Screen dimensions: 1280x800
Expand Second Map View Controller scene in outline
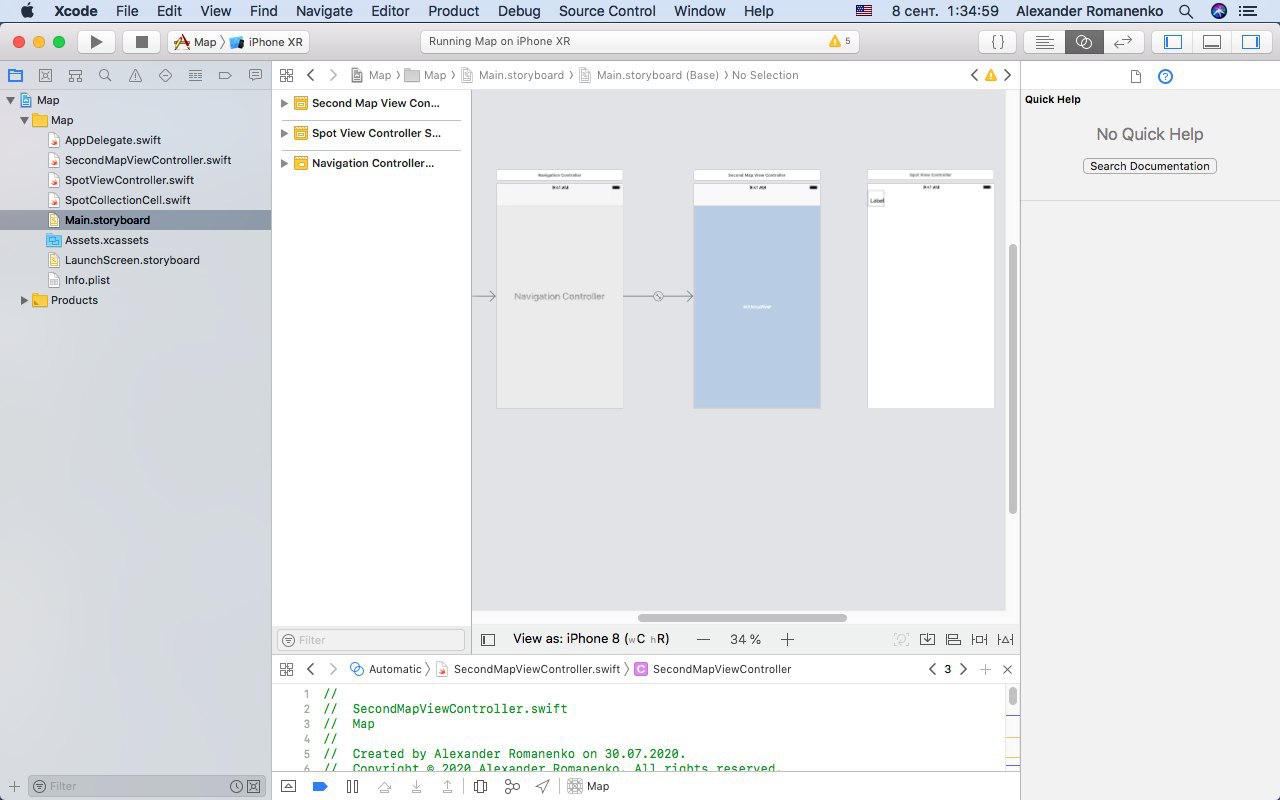pyautogui.click(x=284, y=103)
